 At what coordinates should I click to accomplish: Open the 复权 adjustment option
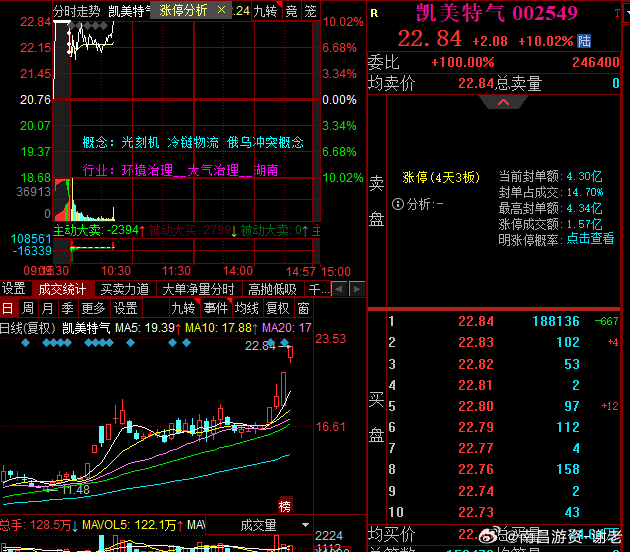pos(277,309)
